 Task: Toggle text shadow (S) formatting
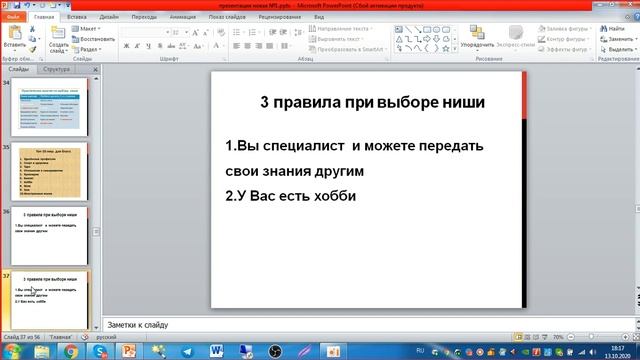pyautogui.click(x=160, y=46)
